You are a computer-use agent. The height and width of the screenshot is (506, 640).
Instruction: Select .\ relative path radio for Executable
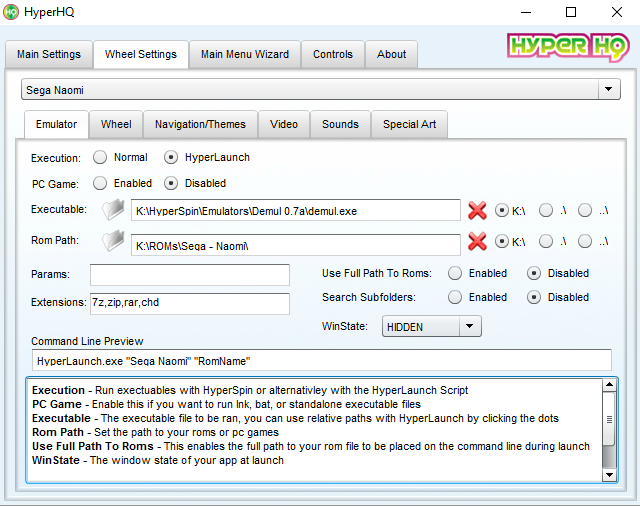[x=546, y=211]
